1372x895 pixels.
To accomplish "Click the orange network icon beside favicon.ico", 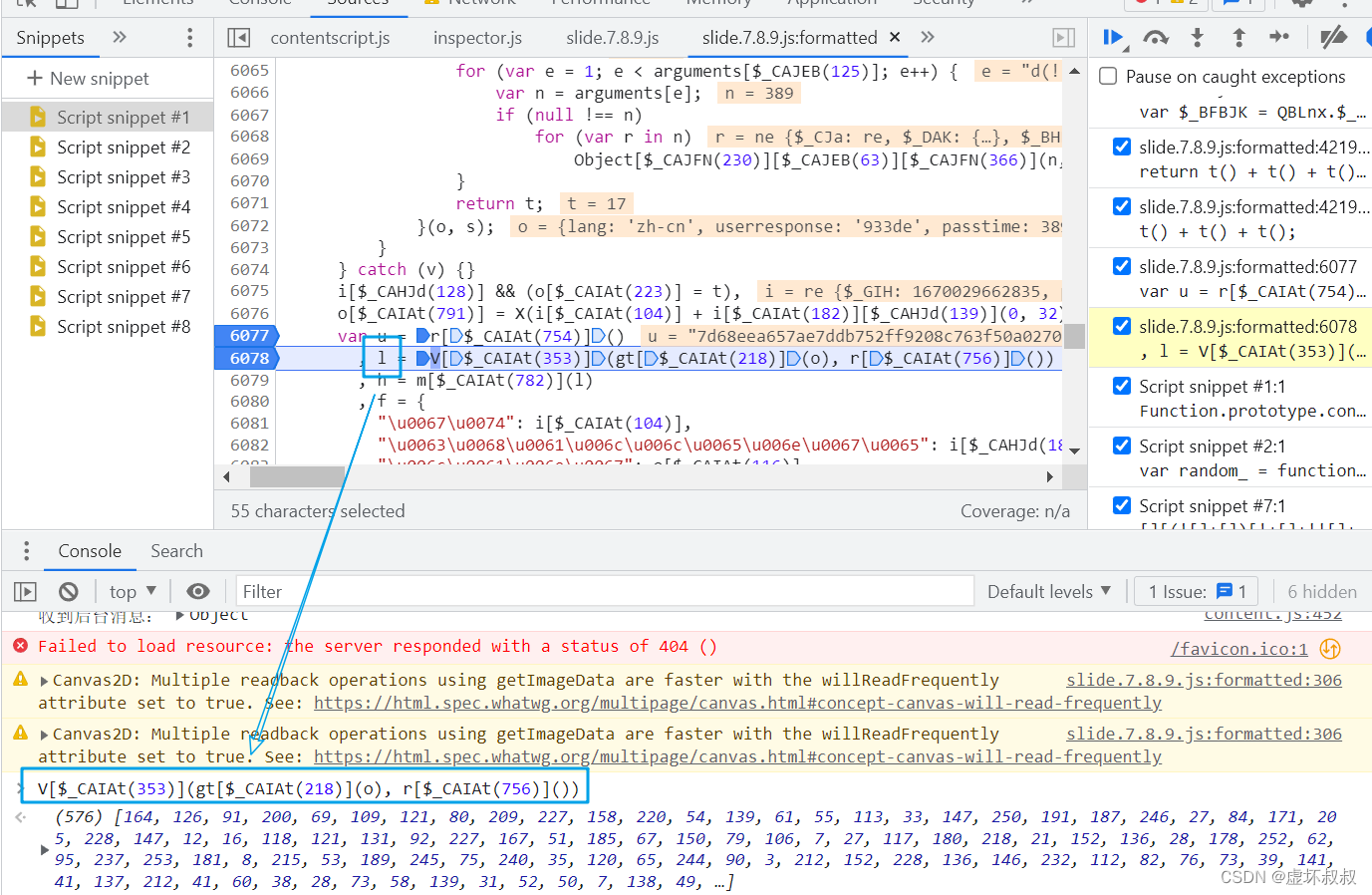I will tap(1330, 649).
